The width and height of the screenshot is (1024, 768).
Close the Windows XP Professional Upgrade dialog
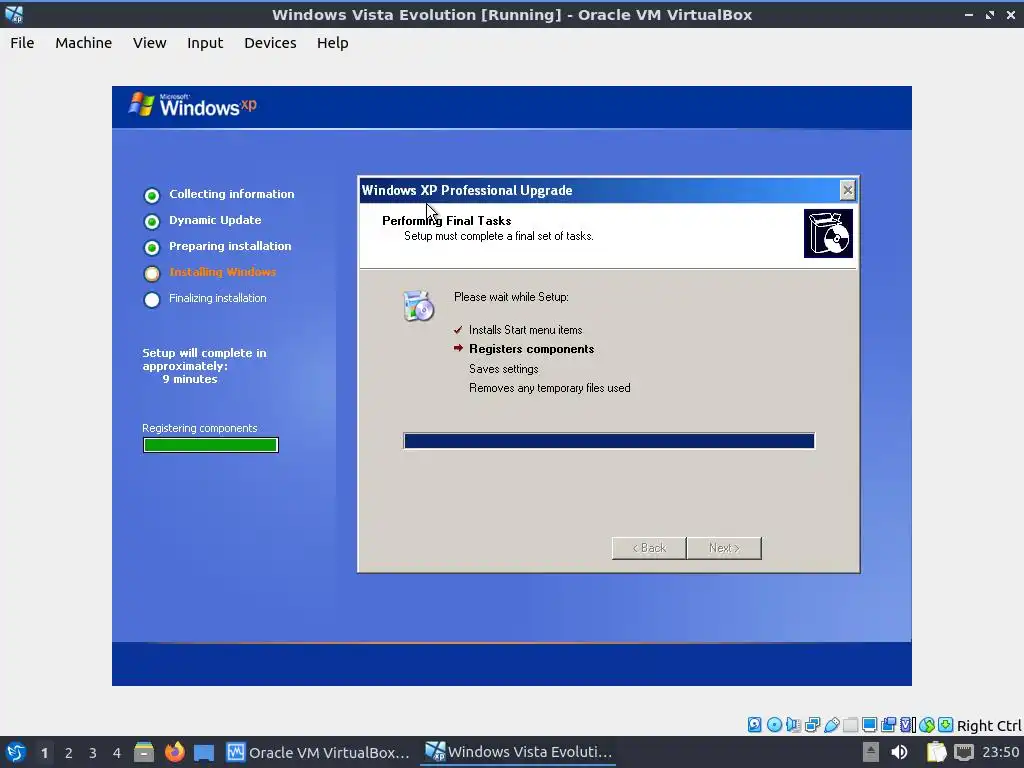click(x=847, y=190)
